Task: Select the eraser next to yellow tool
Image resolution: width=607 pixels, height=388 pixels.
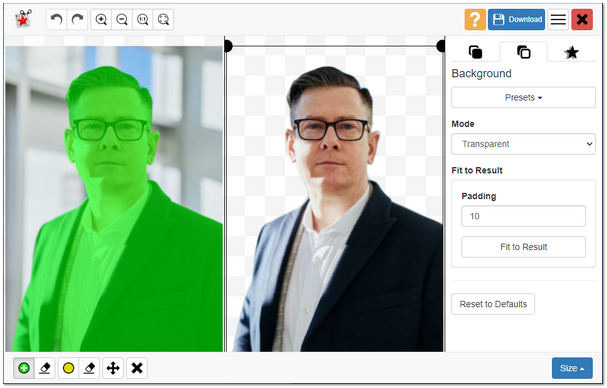Action: 89,368
